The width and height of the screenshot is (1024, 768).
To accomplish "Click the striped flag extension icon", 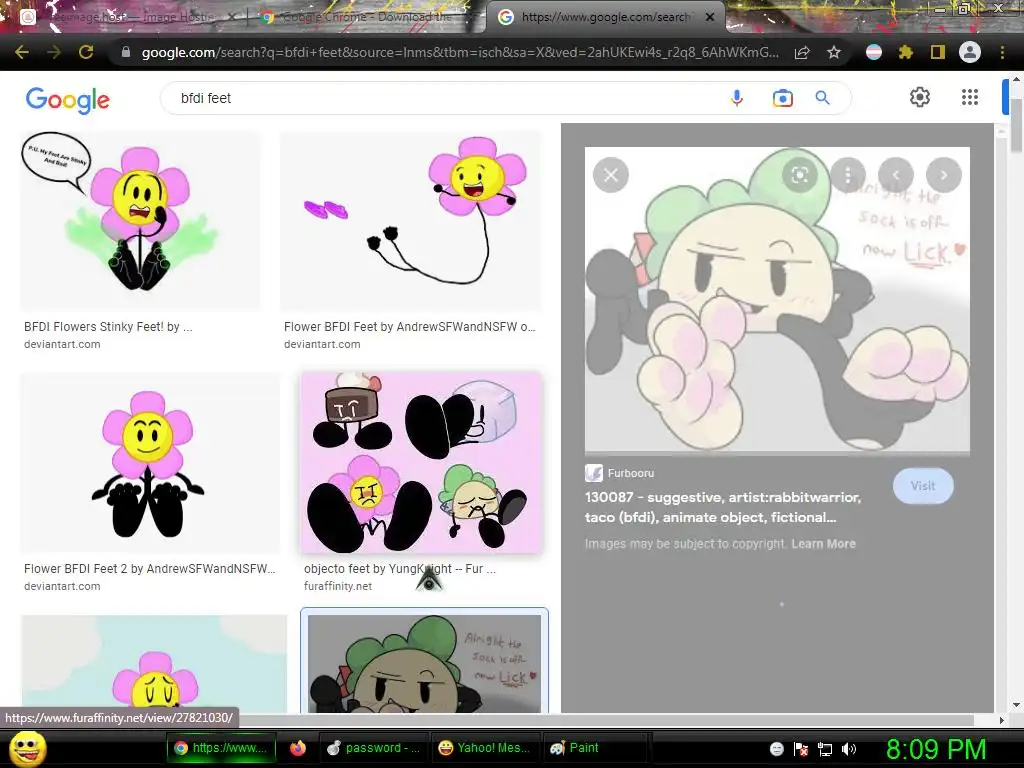I will point(874,52).
